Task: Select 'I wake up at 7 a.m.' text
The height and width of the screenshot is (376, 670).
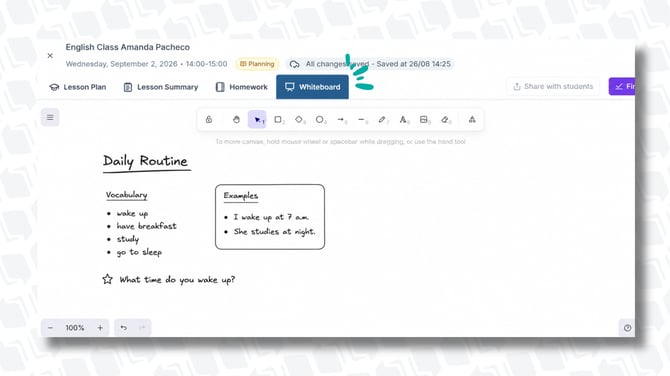Action: click(271, 217)
